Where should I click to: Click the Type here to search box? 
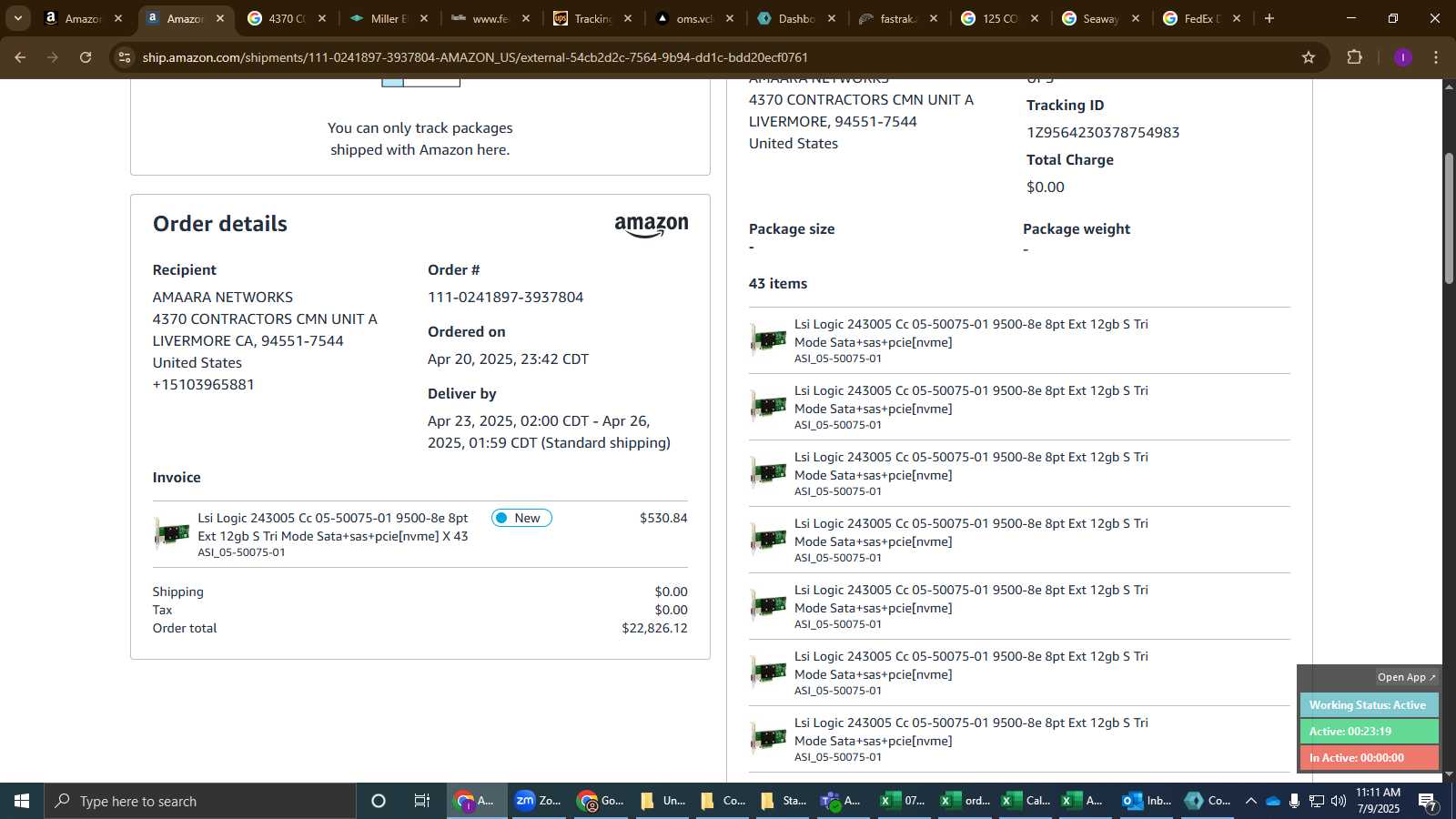pyautogui.click(x=200, y=801)
